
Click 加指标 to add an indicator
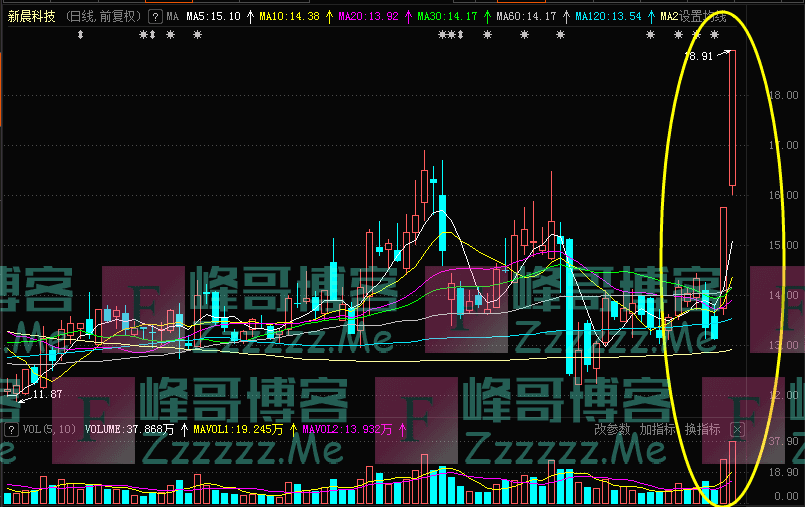pos(657,429)
